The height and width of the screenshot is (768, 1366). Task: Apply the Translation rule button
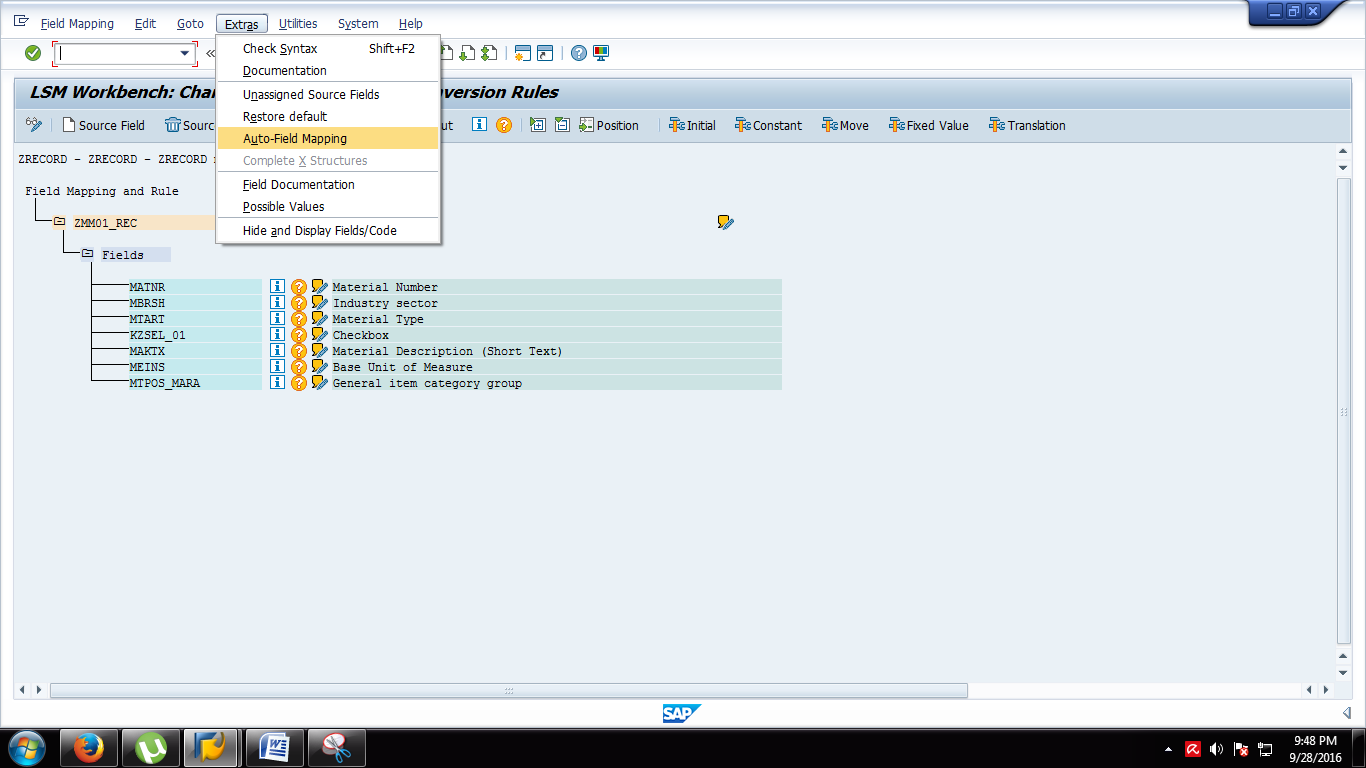coord(1027,125)
